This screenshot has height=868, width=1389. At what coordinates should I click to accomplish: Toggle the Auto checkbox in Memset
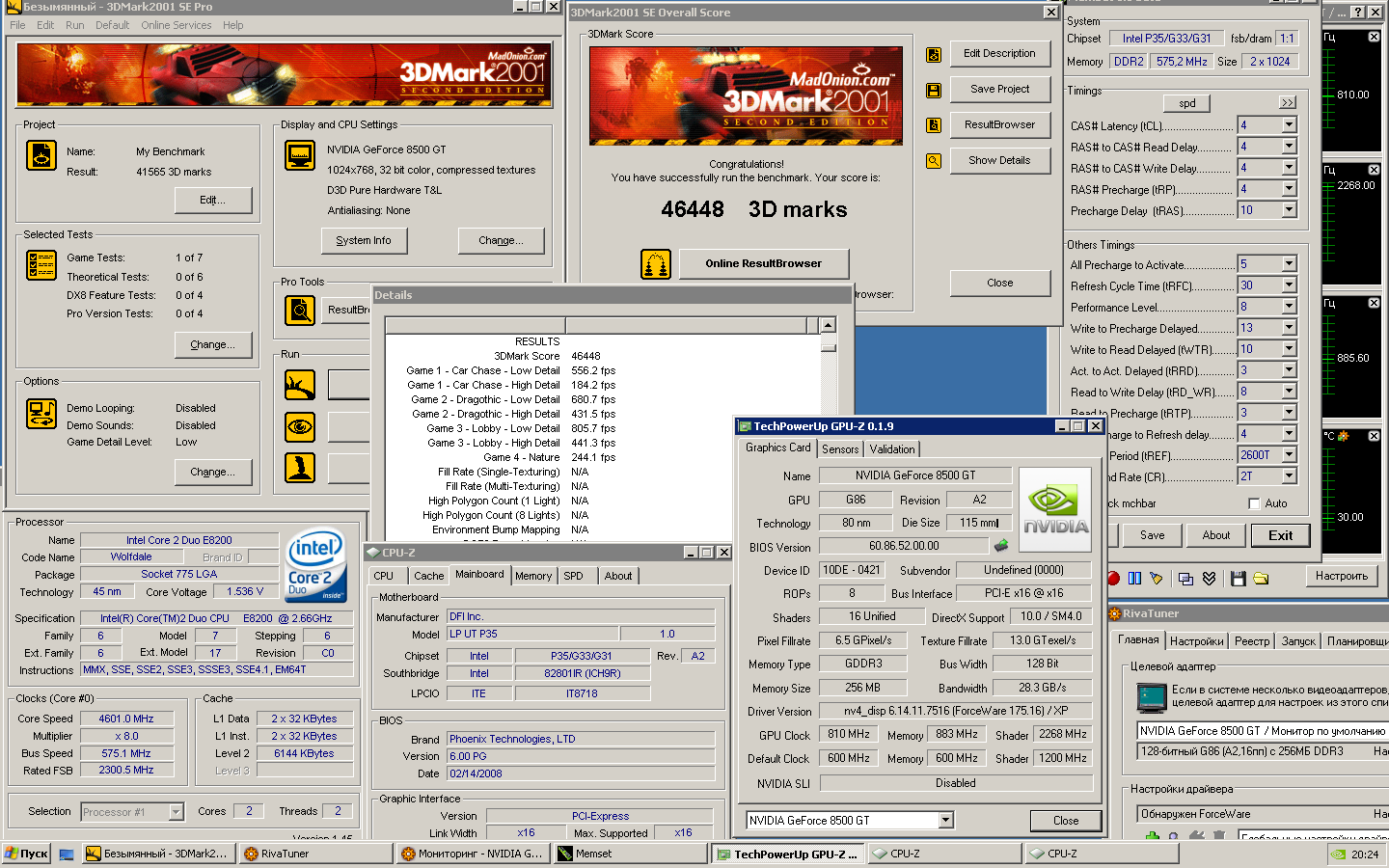pyautogui.click(x=1254, y=503)
